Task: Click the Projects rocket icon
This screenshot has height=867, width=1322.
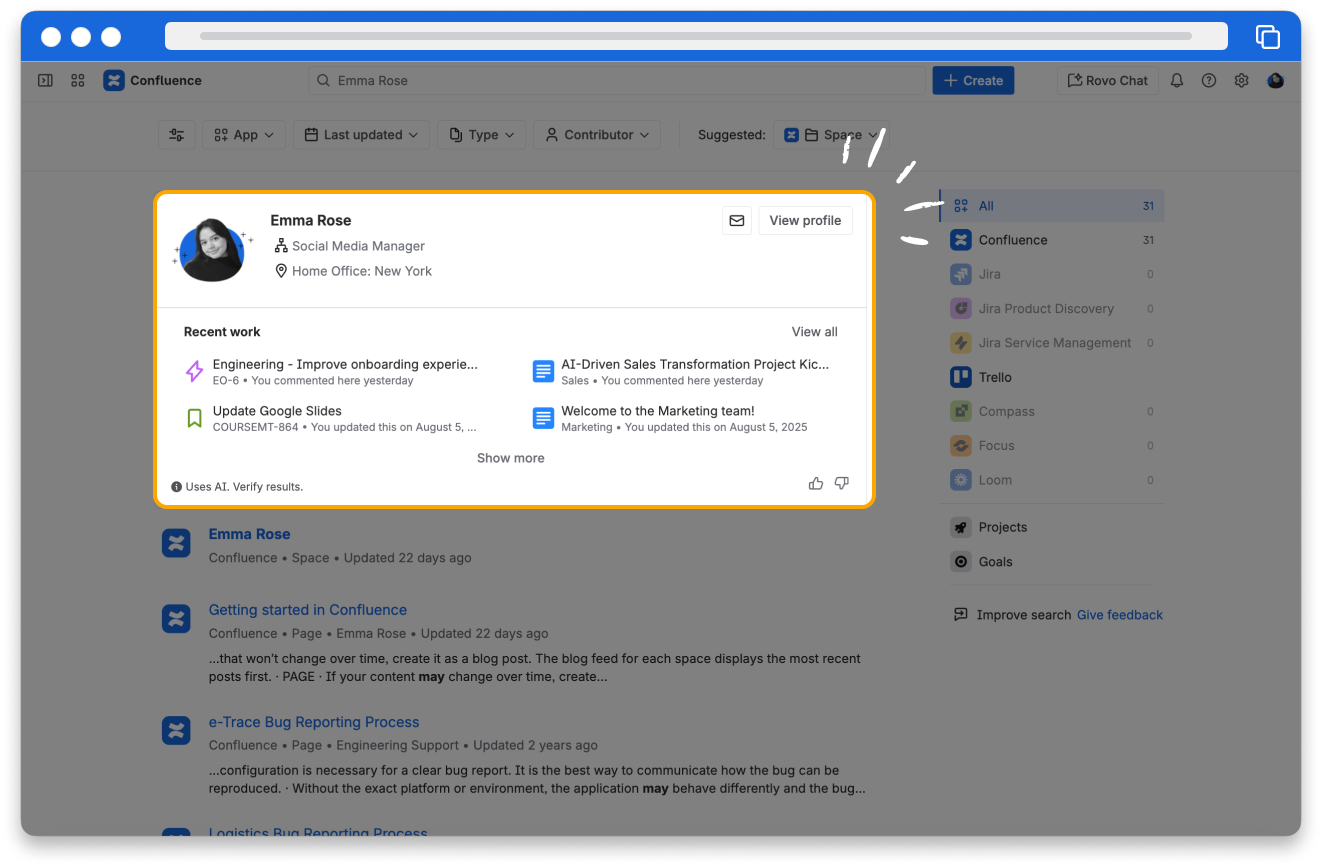Action: click(961, 528)
